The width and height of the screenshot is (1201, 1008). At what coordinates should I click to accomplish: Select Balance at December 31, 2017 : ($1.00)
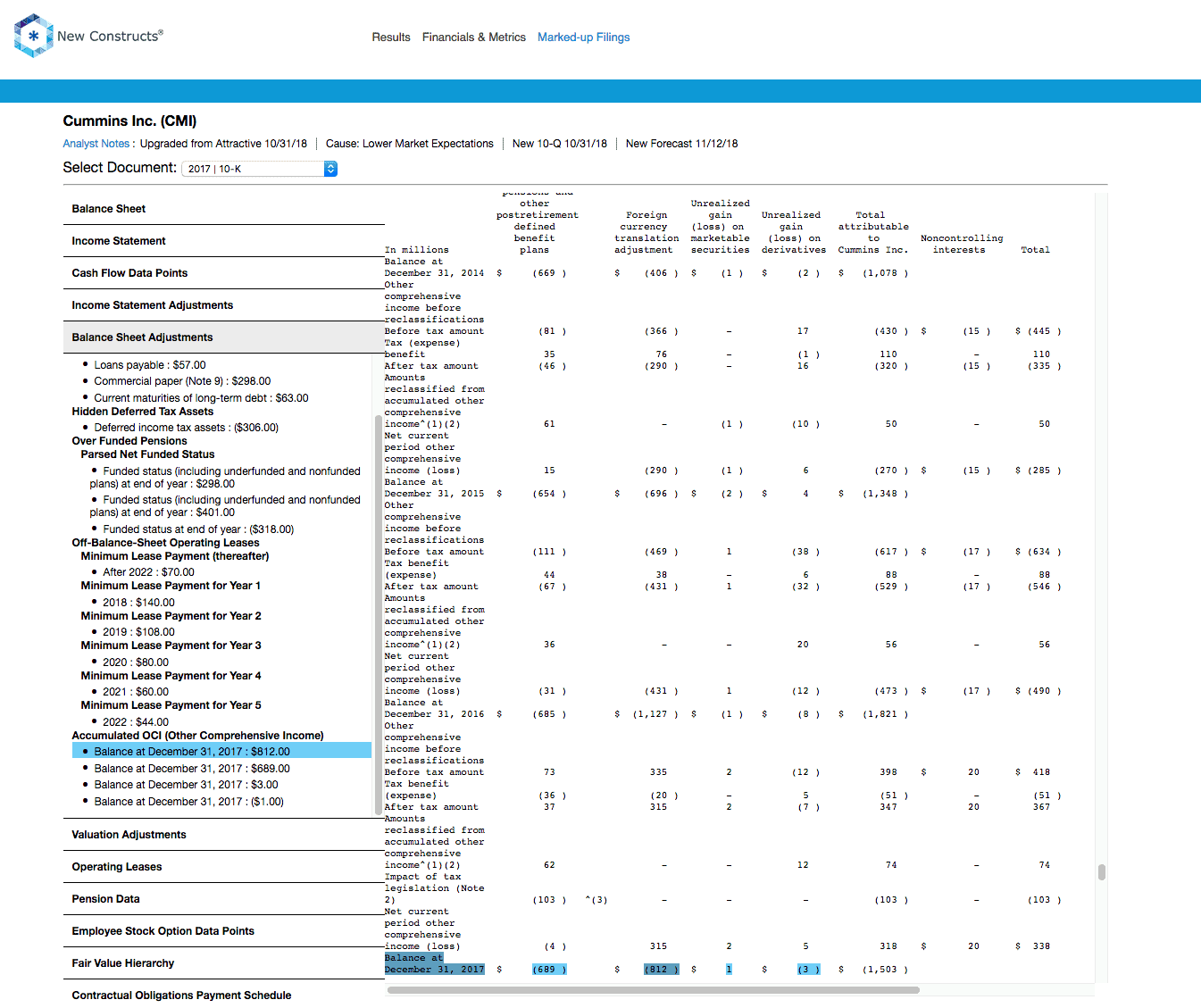click(188, 802)
